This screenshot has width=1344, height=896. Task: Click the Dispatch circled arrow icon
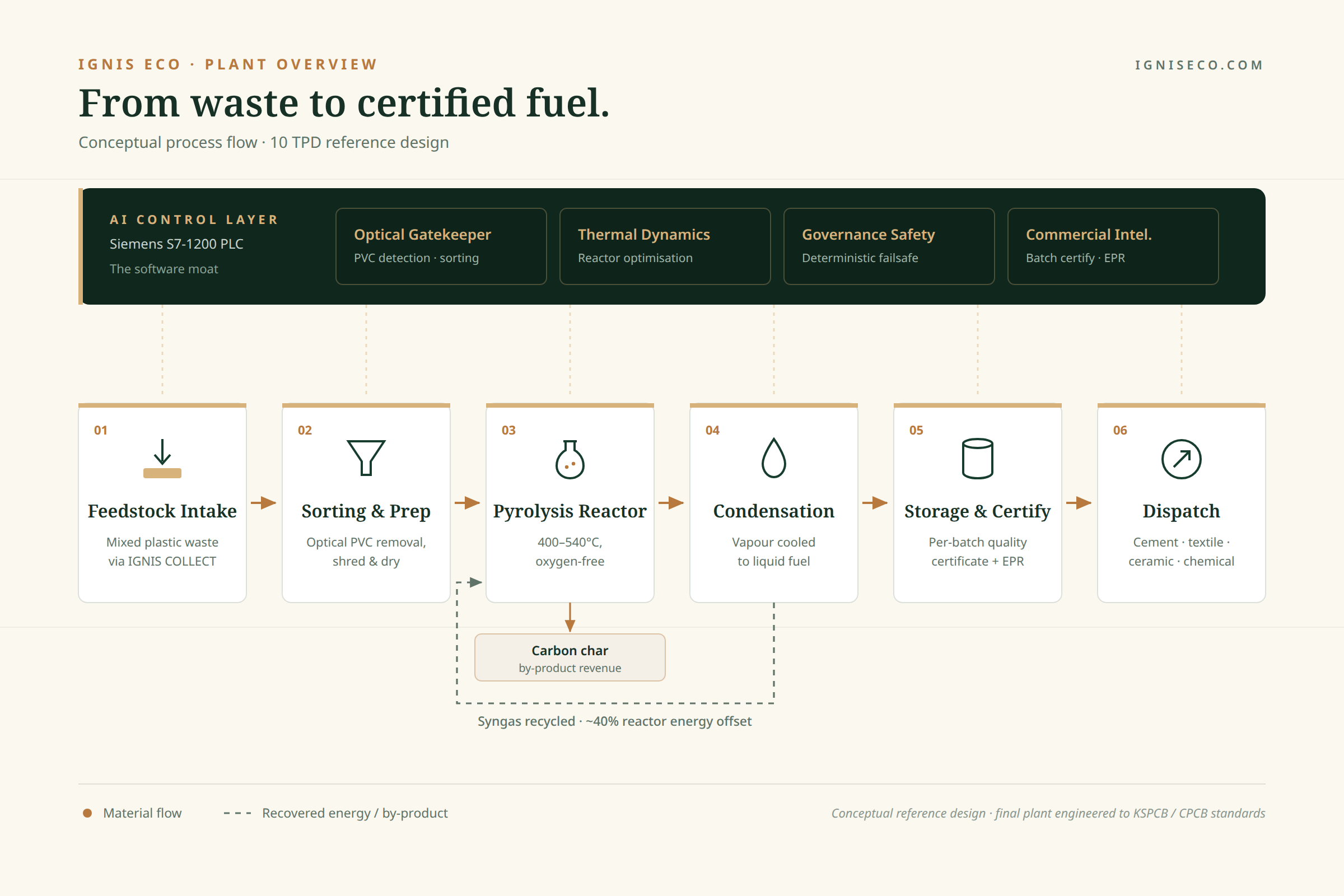pos(1181,459)
